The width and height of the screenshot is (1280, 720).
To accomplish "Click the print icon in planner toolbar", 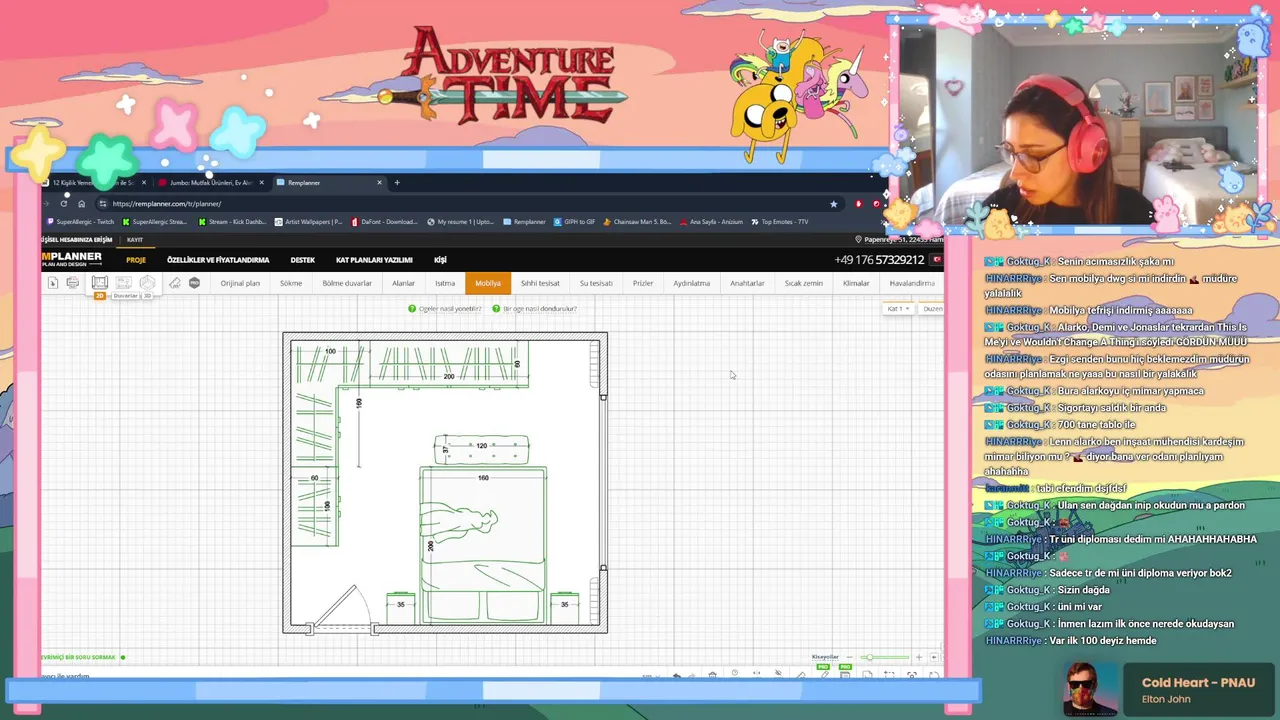I will [x=73, y=283].
